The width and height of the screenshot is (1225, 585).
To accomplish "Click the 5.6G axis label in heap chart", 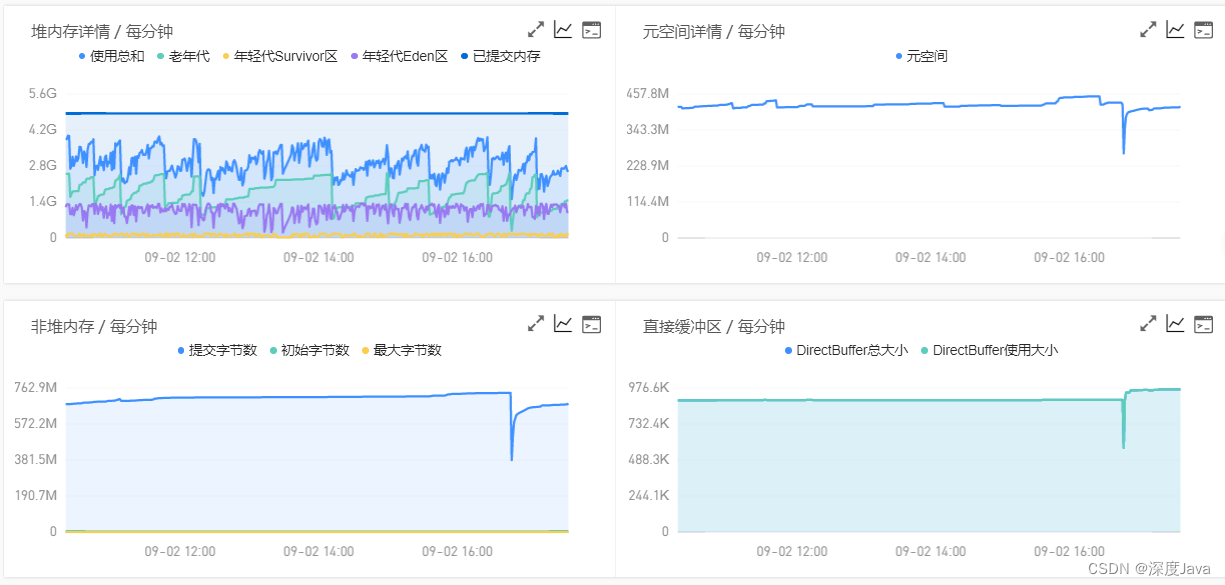I will (x=42, y=93).
